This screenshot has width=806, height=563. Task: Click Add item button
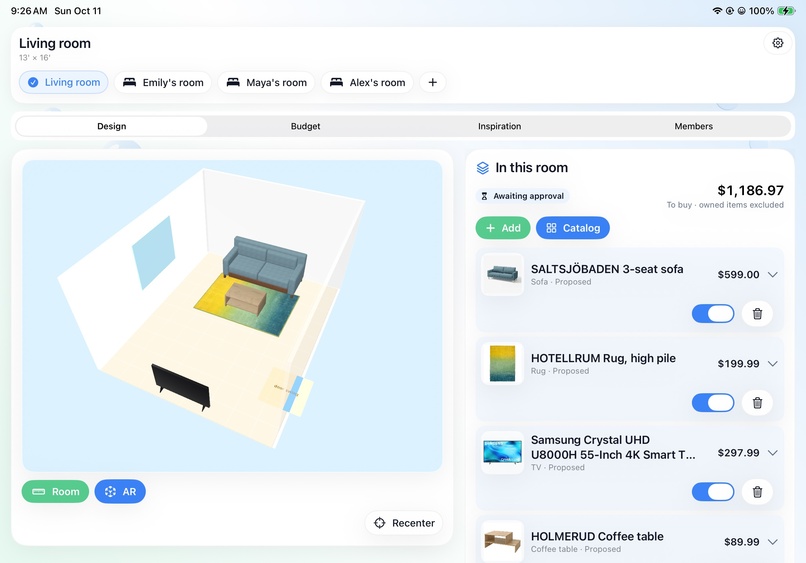[503, 228]
